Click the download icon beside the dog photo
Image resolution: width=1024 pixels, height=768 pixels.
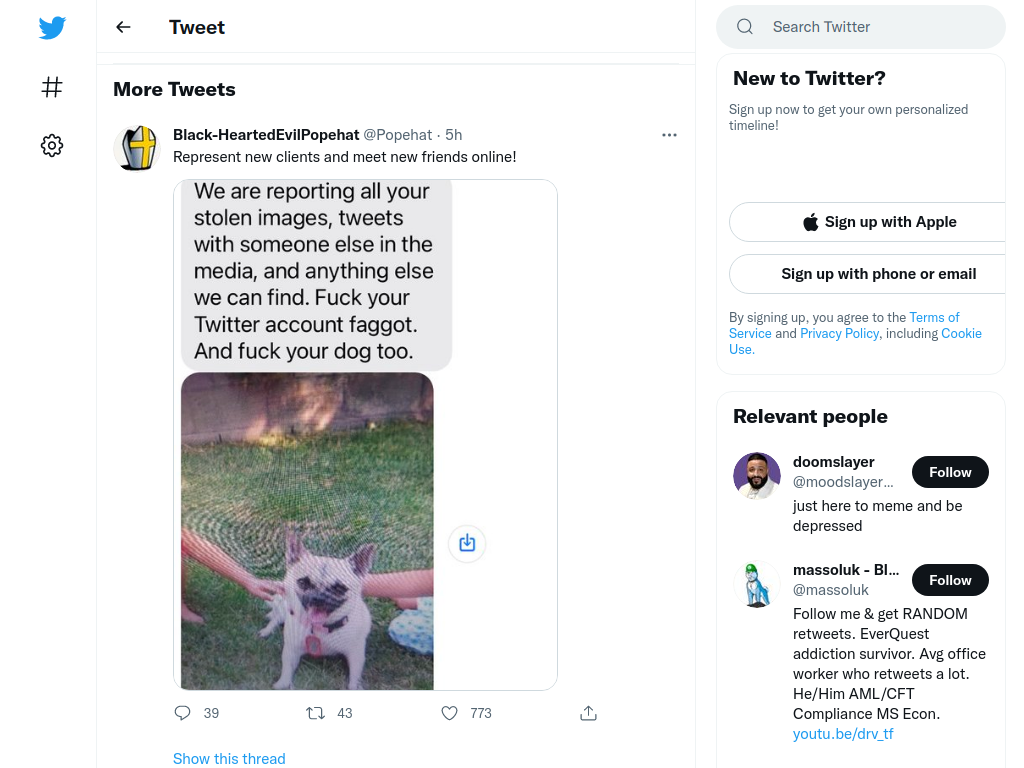coord(467,543)
